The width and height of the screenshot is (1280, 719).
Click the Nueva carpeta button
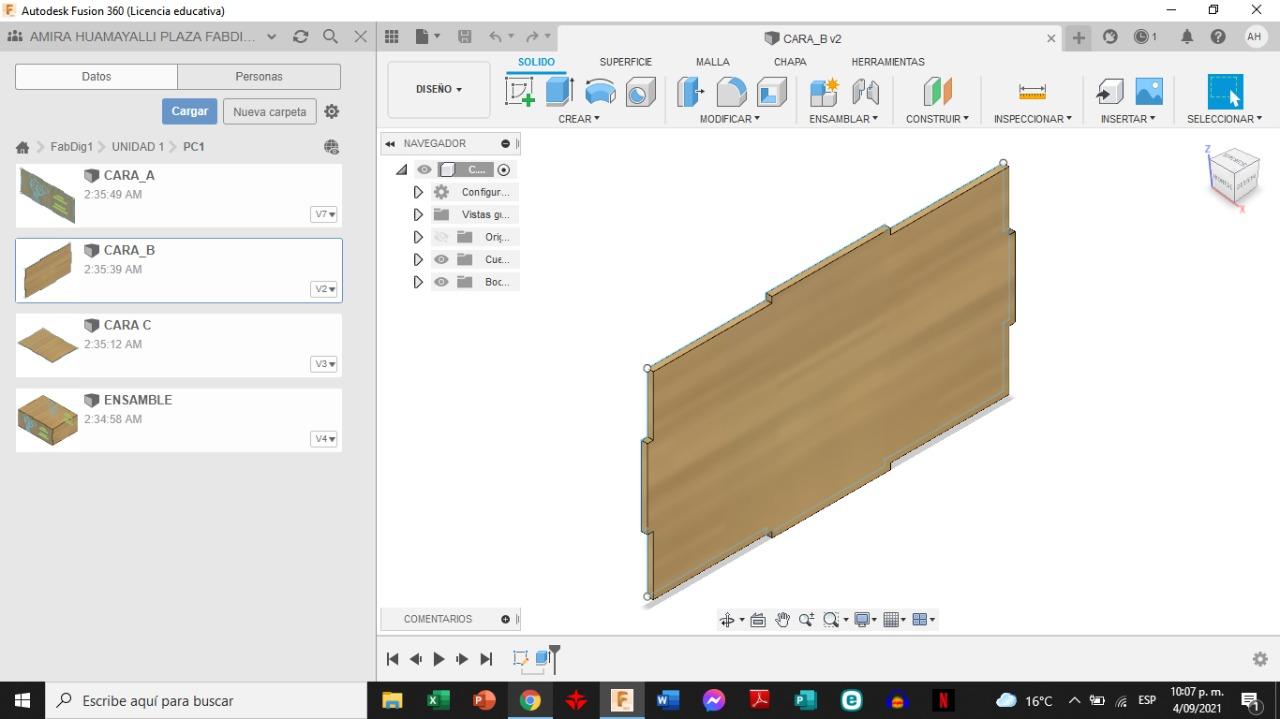click(269, 111)
